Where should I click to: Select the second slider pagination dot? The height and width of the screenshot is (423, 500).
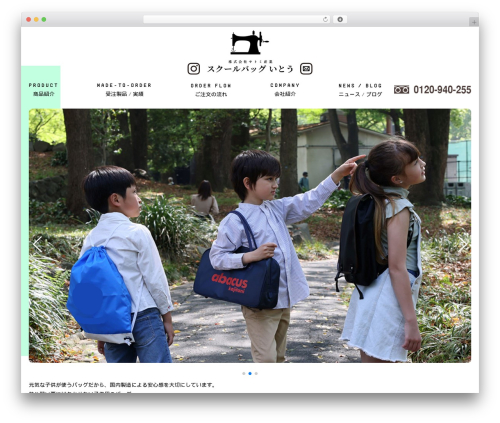250,373
